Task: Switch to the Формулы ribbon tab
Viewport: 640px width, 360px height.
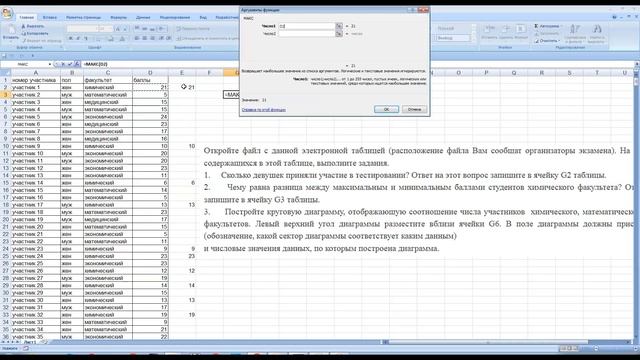Action: [118, 18]
